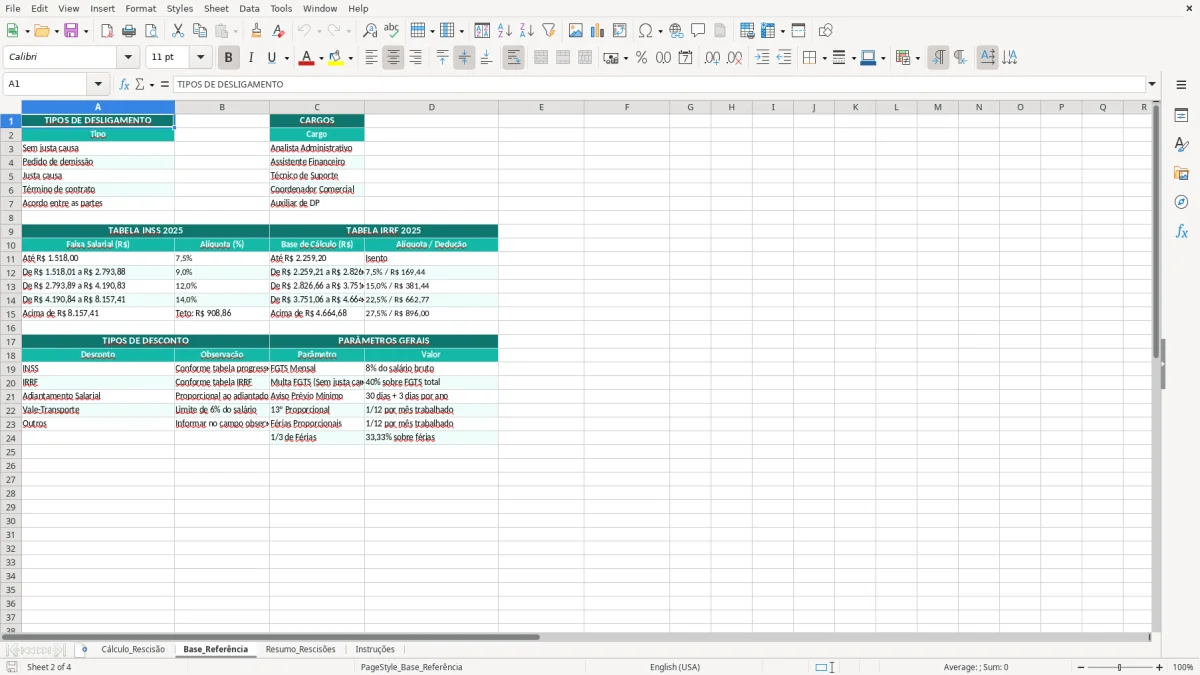Open the sidebar Navigator compass icon

click(x=1181, y=202)
